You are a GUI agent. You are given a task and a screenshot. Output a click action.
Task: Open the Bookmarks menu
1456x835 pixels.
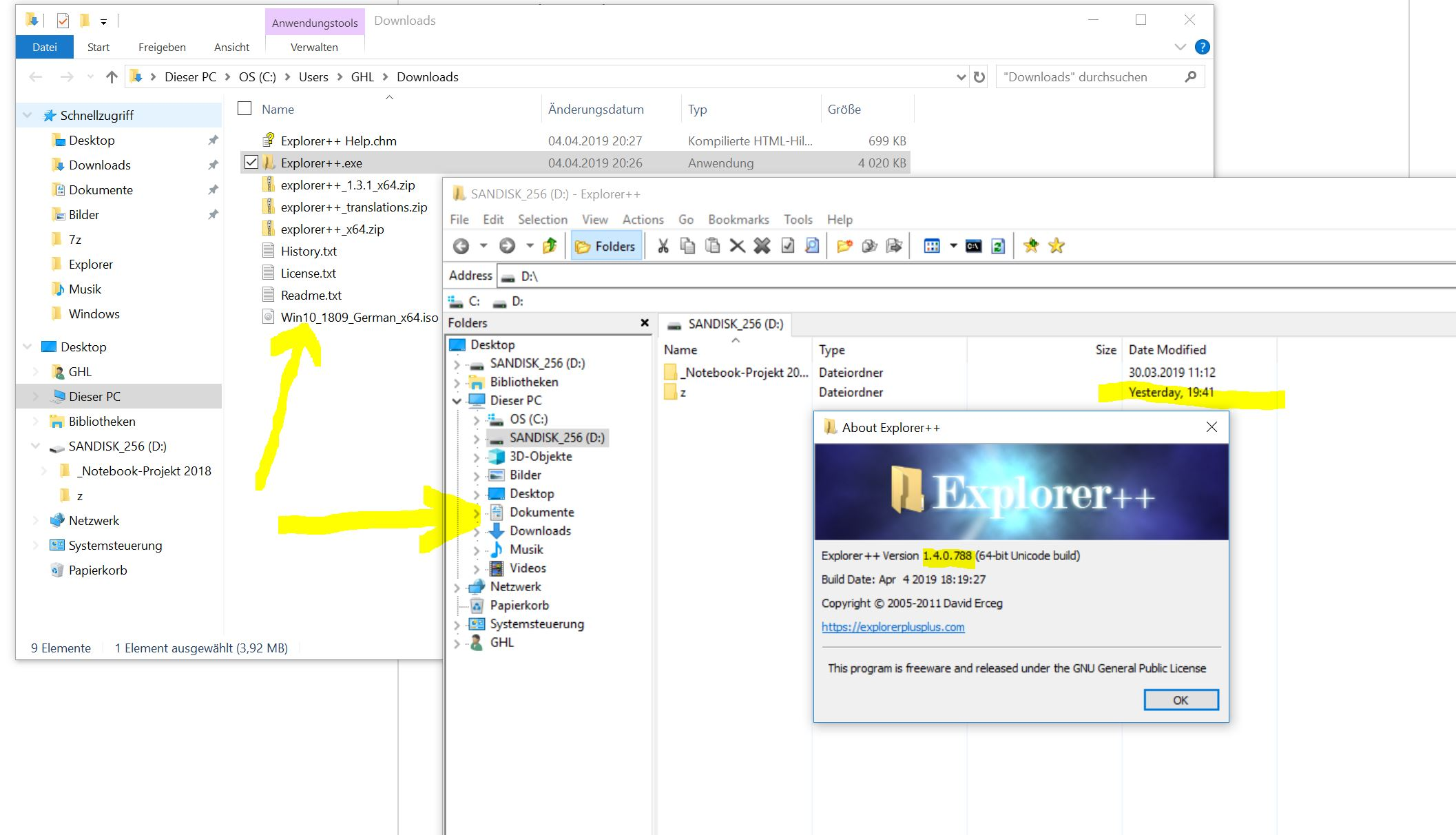(738, 219)
